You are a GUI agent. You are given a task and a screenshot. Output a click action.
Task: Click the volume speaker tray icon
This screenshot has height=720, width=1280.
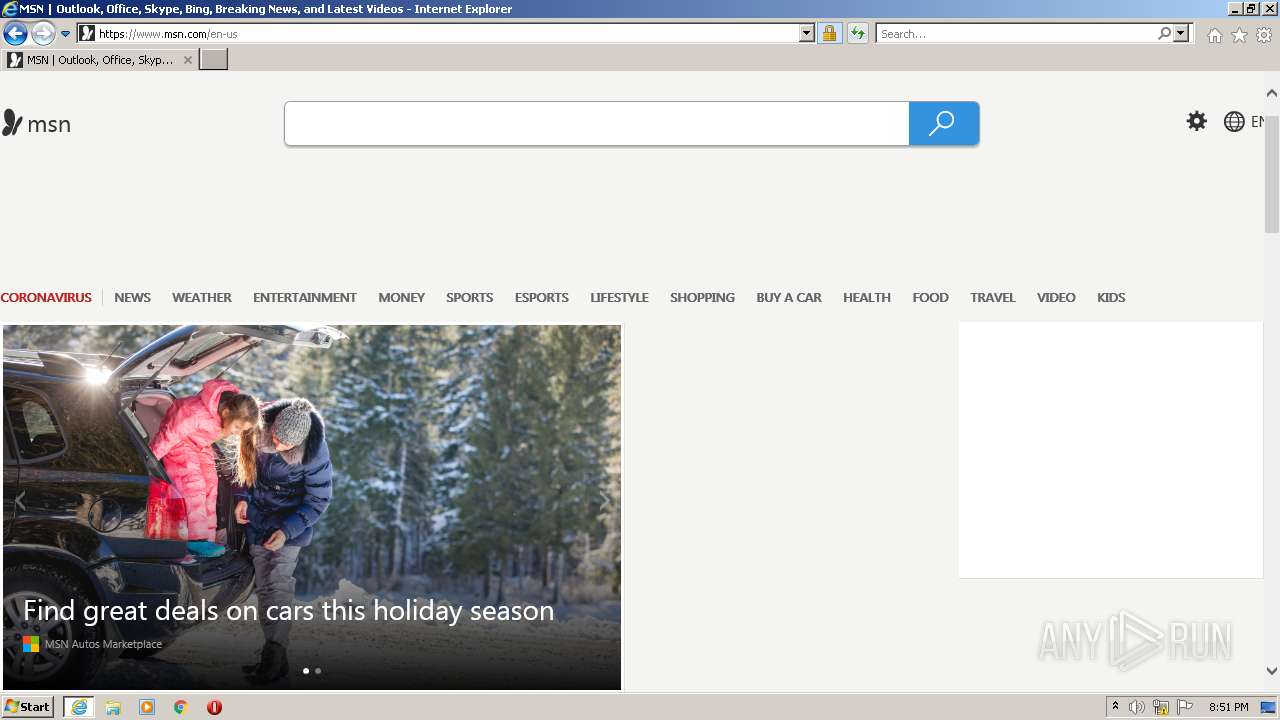point(1137,707)
